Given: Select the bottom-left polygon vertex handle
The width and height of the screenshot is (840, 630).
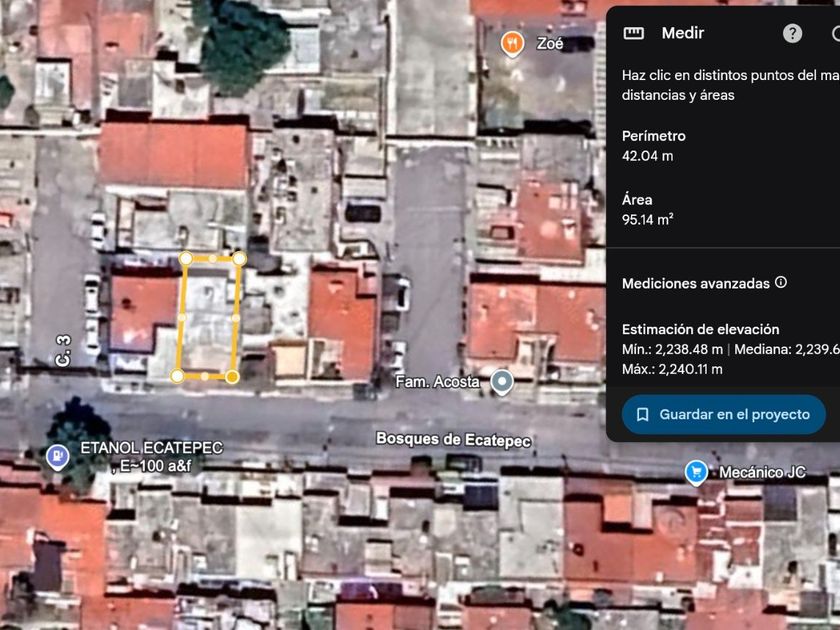Looking at the screenshot, I should pos(177,376).
